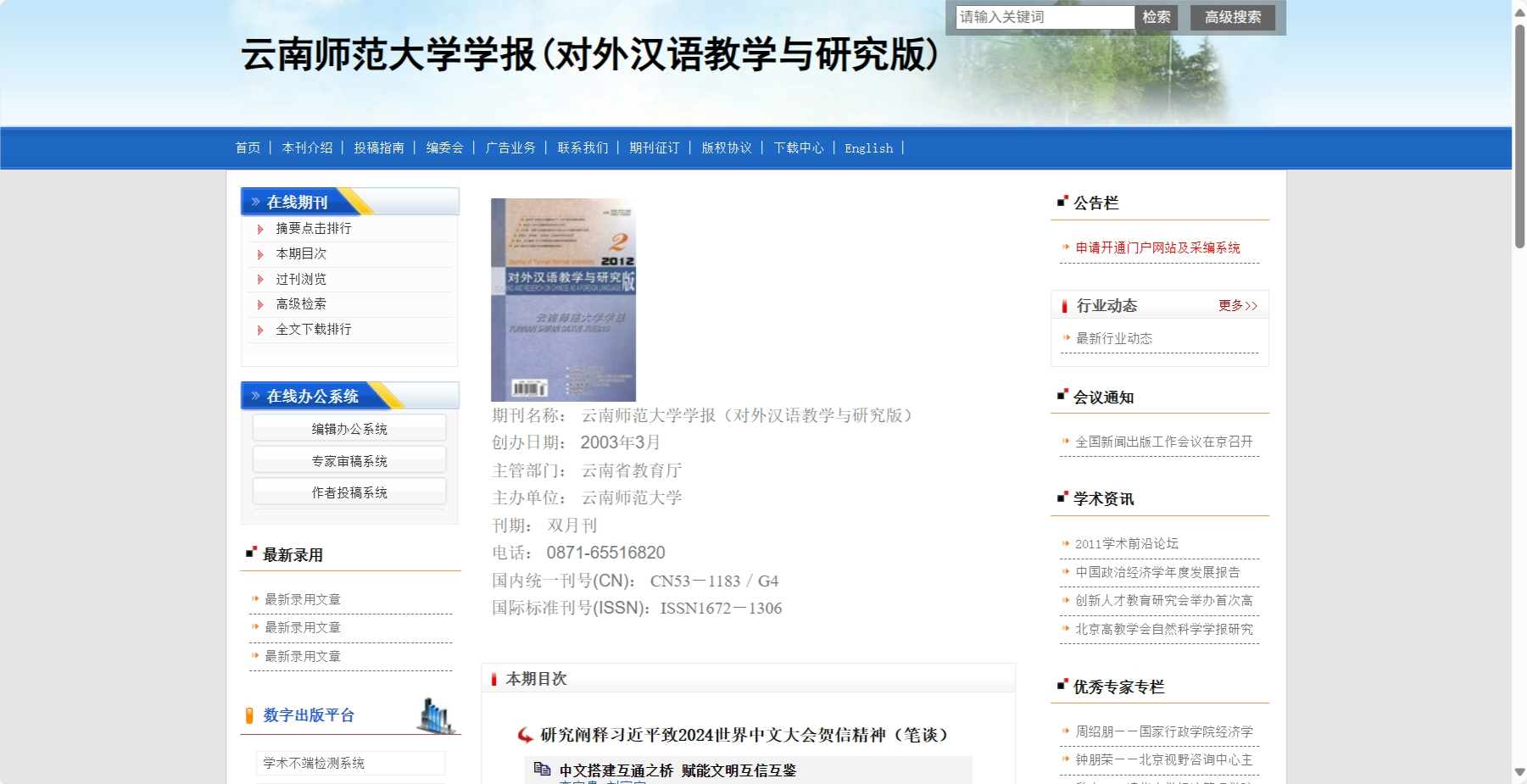The height and width of the screenshot is (784, 1527).
Task: Select 编委会 in the navigation bar
Action: (444, 147)
